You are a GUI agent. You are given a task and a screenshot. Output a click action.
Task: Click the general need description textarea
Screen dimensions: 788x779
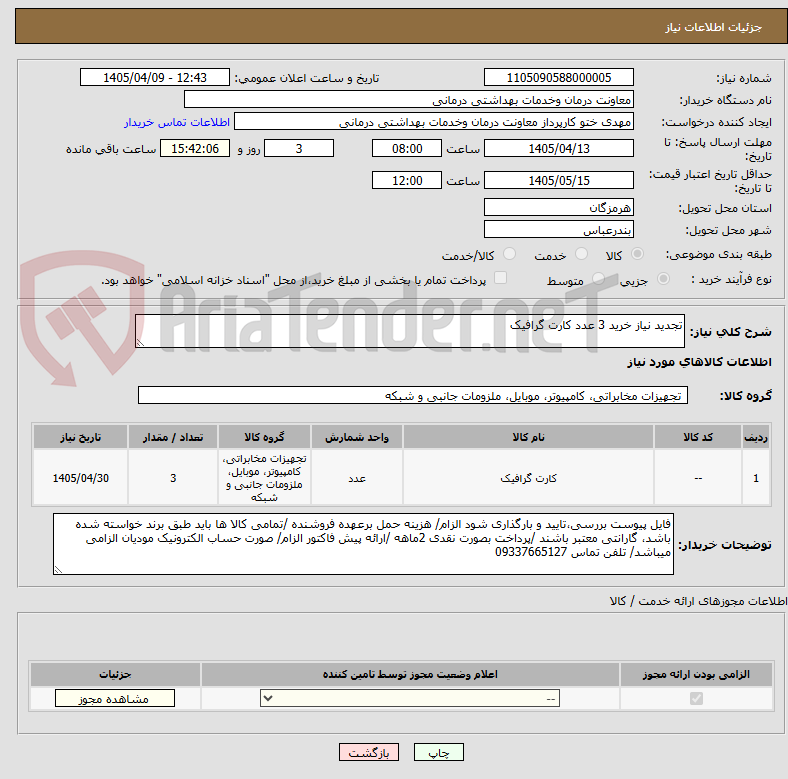tap(410, 331)
